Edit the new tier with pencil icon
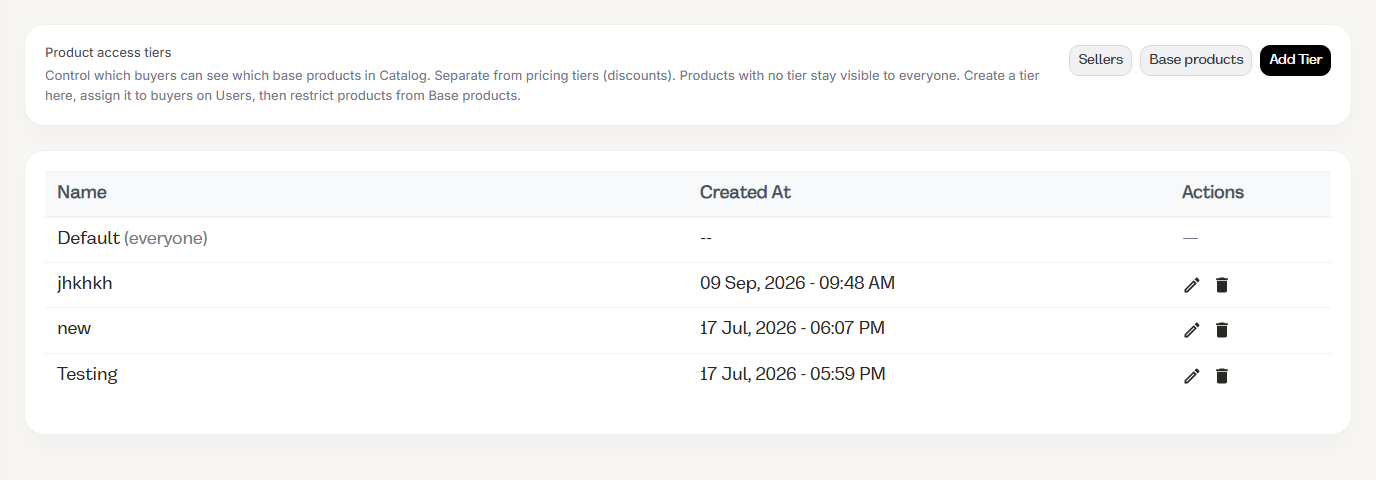The width and height of the screenshot is (1376, 480). point(1191,330)
